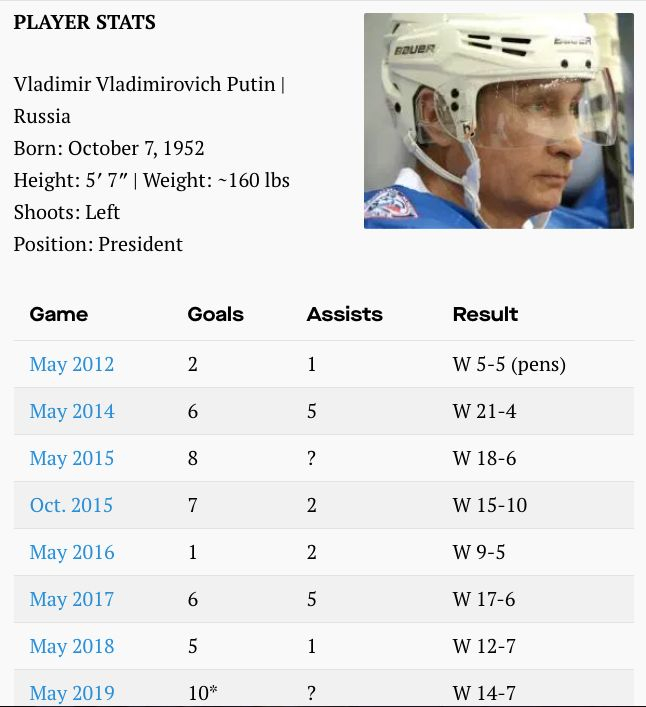The height and width of the screenshot is (707, 646).
Task: Select the "W 15-10" result cell
Action: [489, 505]
